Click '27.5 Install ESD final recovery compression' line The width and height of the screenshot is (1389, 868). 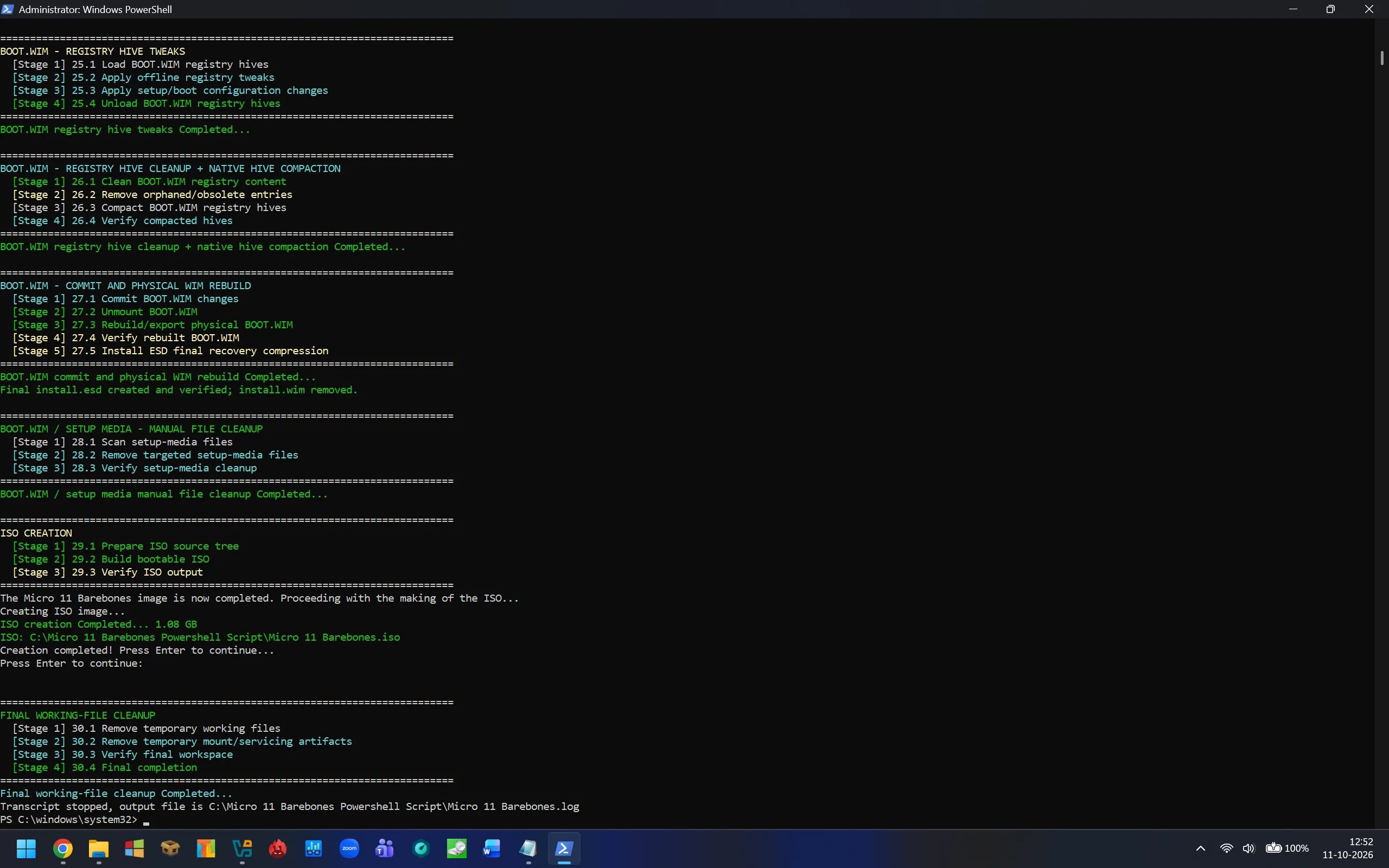[x=170, y=351]
